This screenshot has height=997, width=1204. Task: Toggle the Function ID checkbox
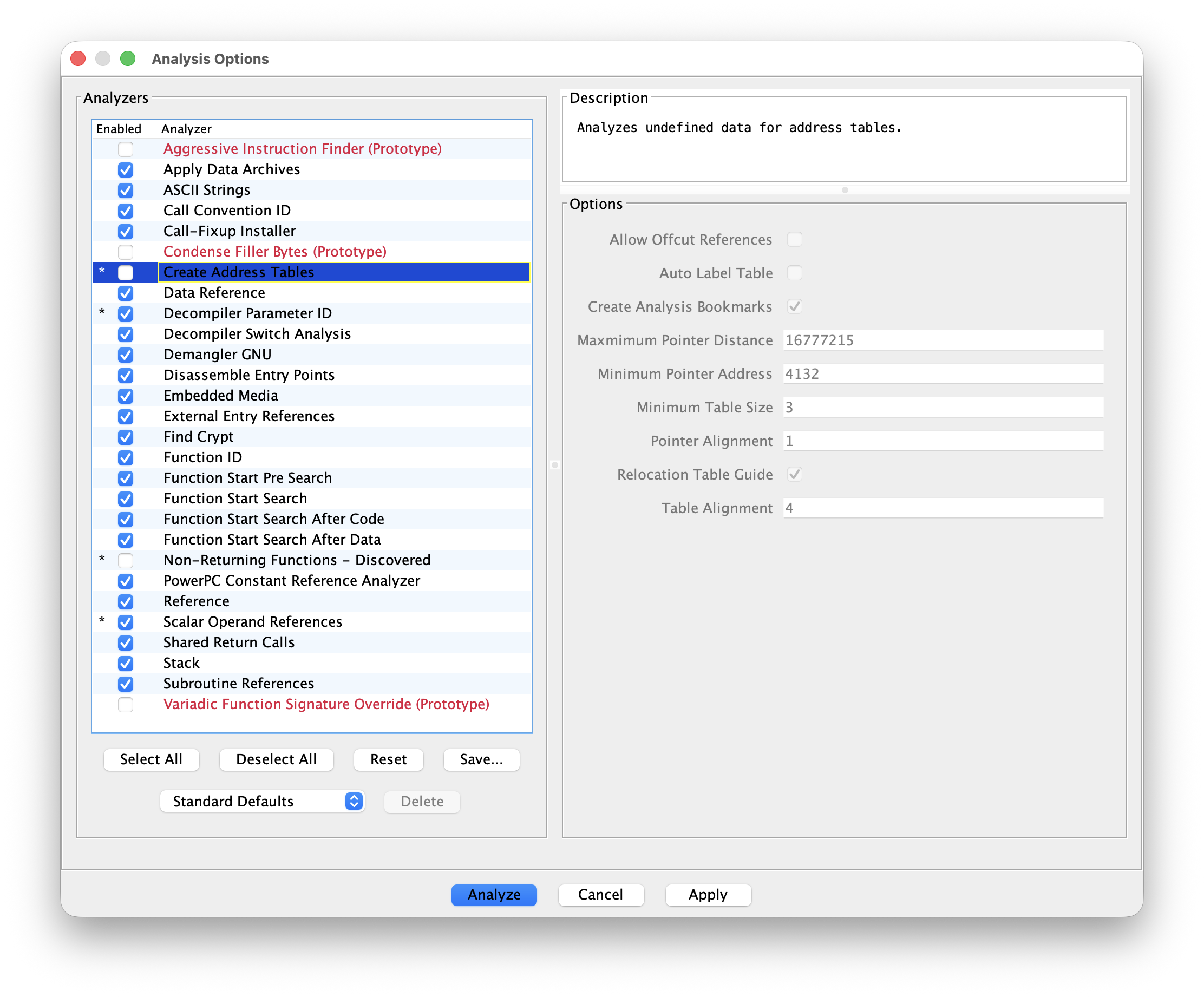[x=126, y=458]
